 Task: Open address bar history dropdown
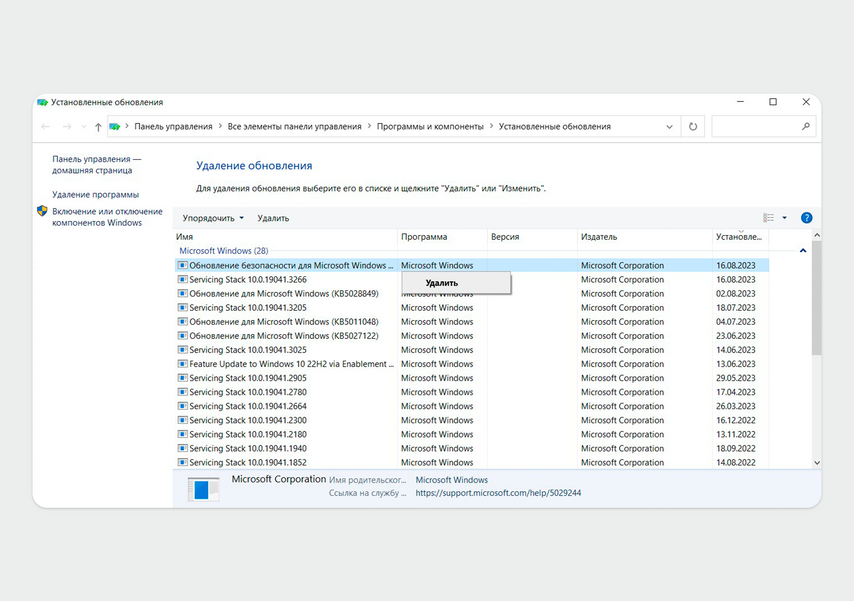coord(669,126)
